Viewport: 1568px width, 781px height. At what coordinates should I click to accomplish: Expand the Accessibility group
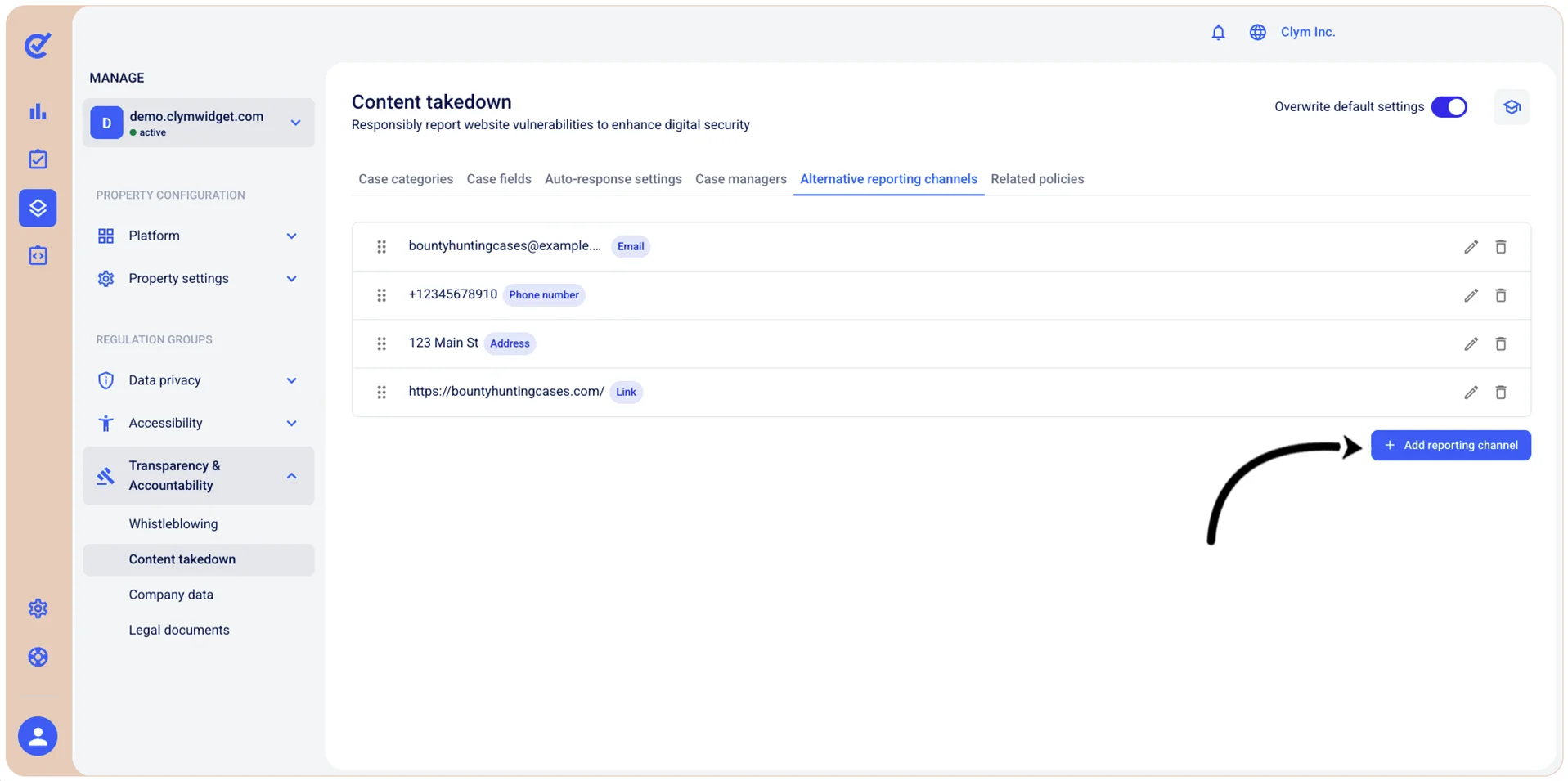click(198, 423)
